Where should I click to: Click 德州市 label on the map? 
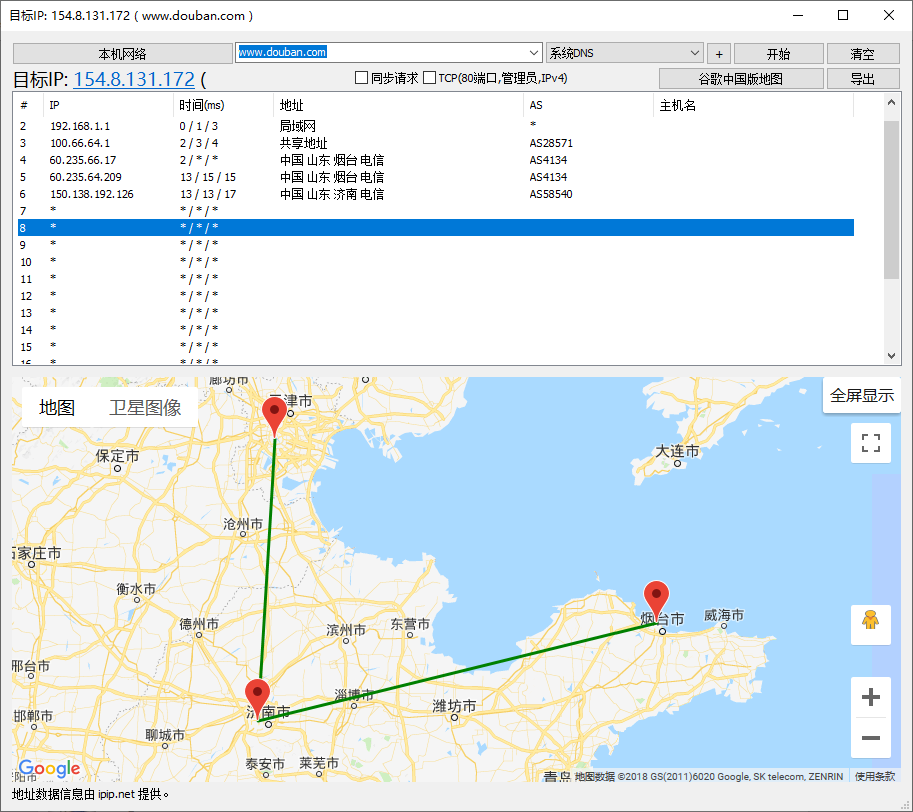click(x=199, y=624)
